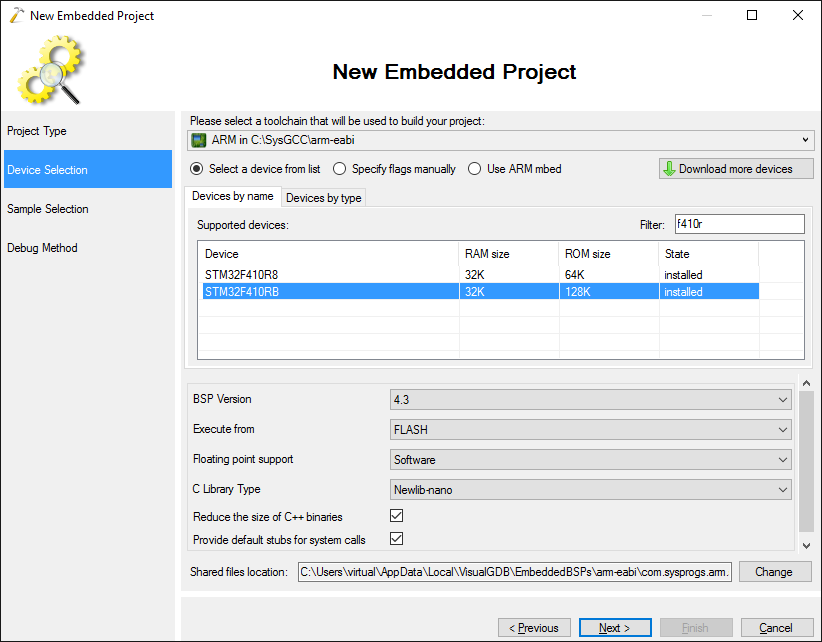Open the BSP Version dropdown
The height and width of the screenshot is (642, 822).
point(590,399)
